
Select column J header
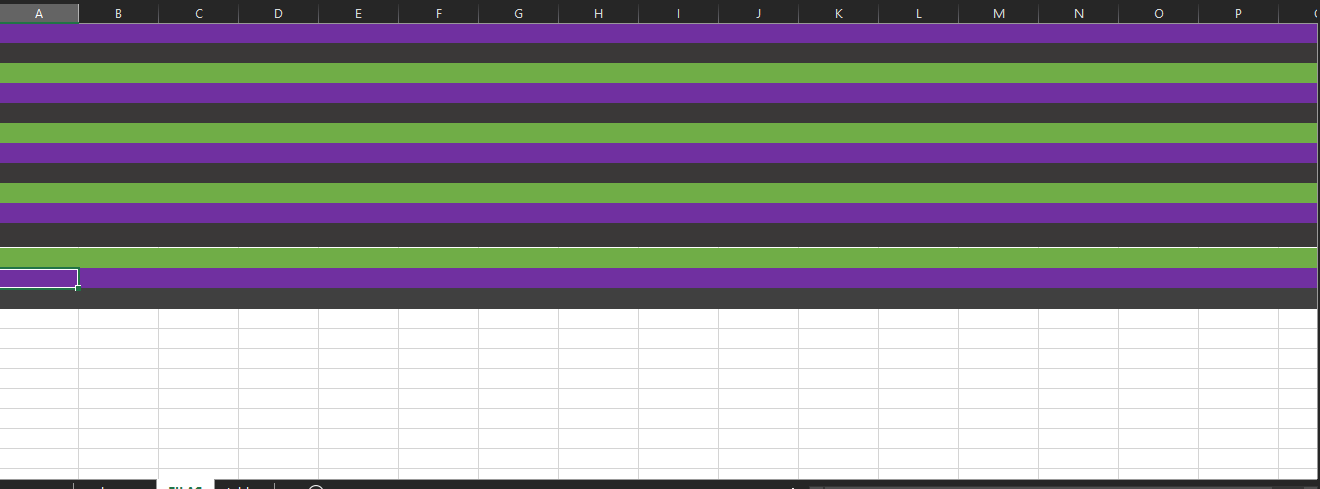coord(758,13)
